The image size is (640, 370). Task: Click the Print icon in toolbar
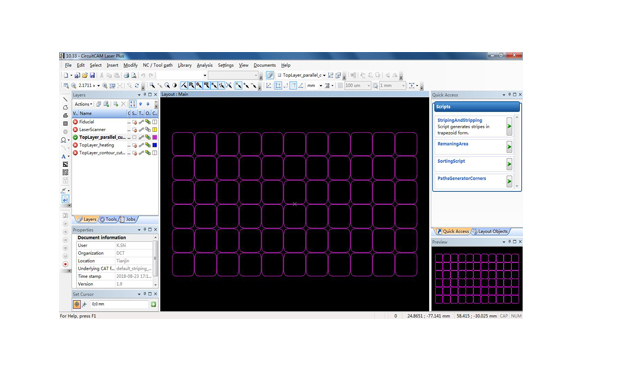[126, 75]
